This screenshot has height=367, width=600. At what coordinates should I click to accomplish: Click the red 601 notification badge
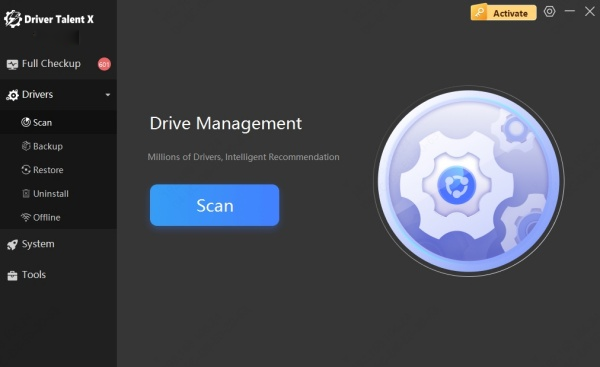point(104,64)
